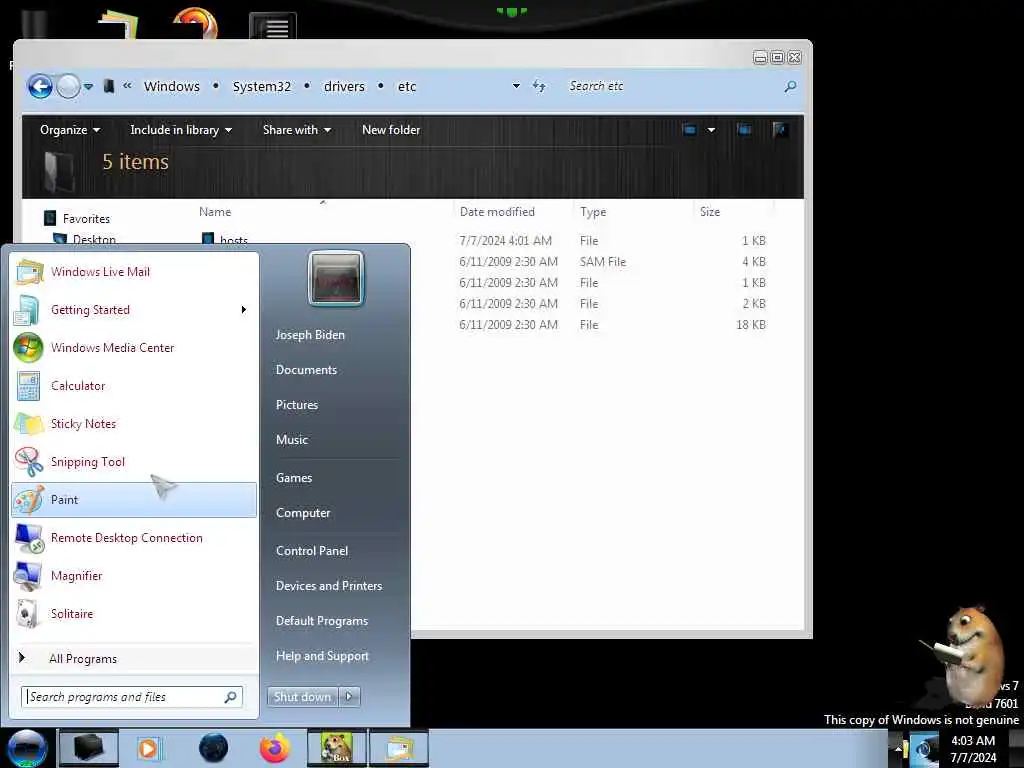Select Favorites in navigation pane
Screen dimensions: 1024x768
tap(86, 219)
